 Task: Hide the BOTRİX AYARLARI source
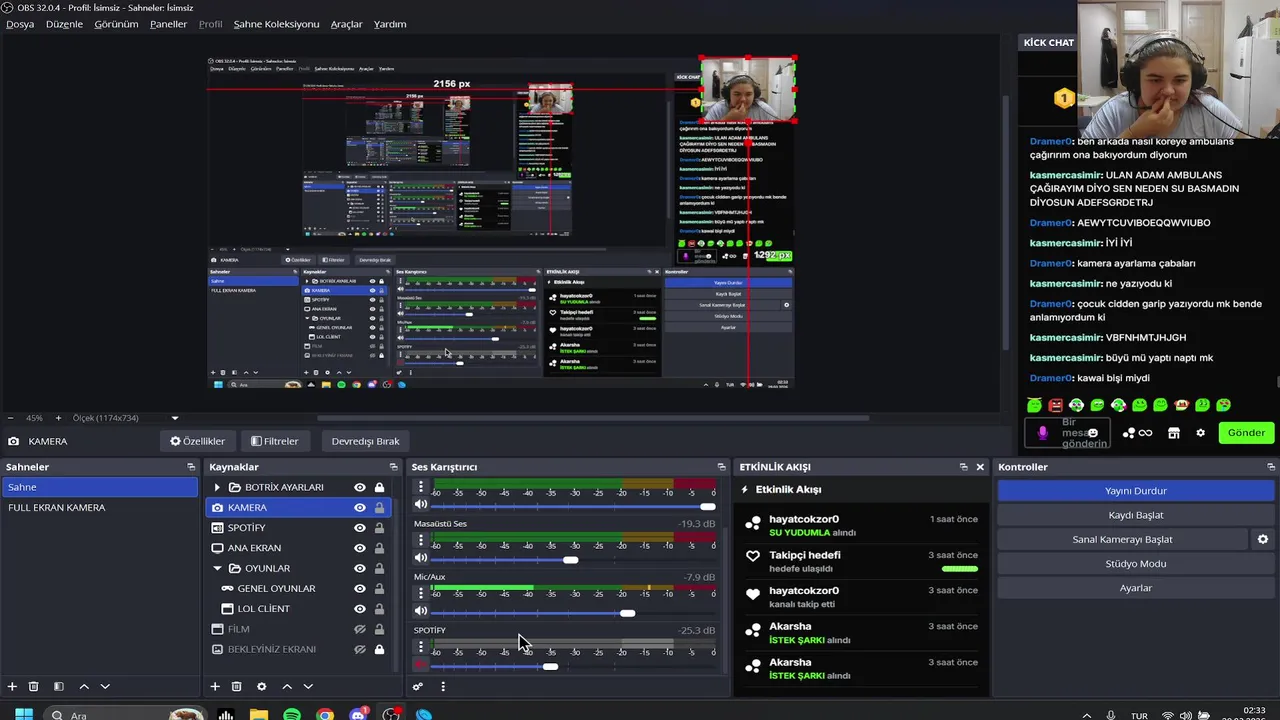360,487
